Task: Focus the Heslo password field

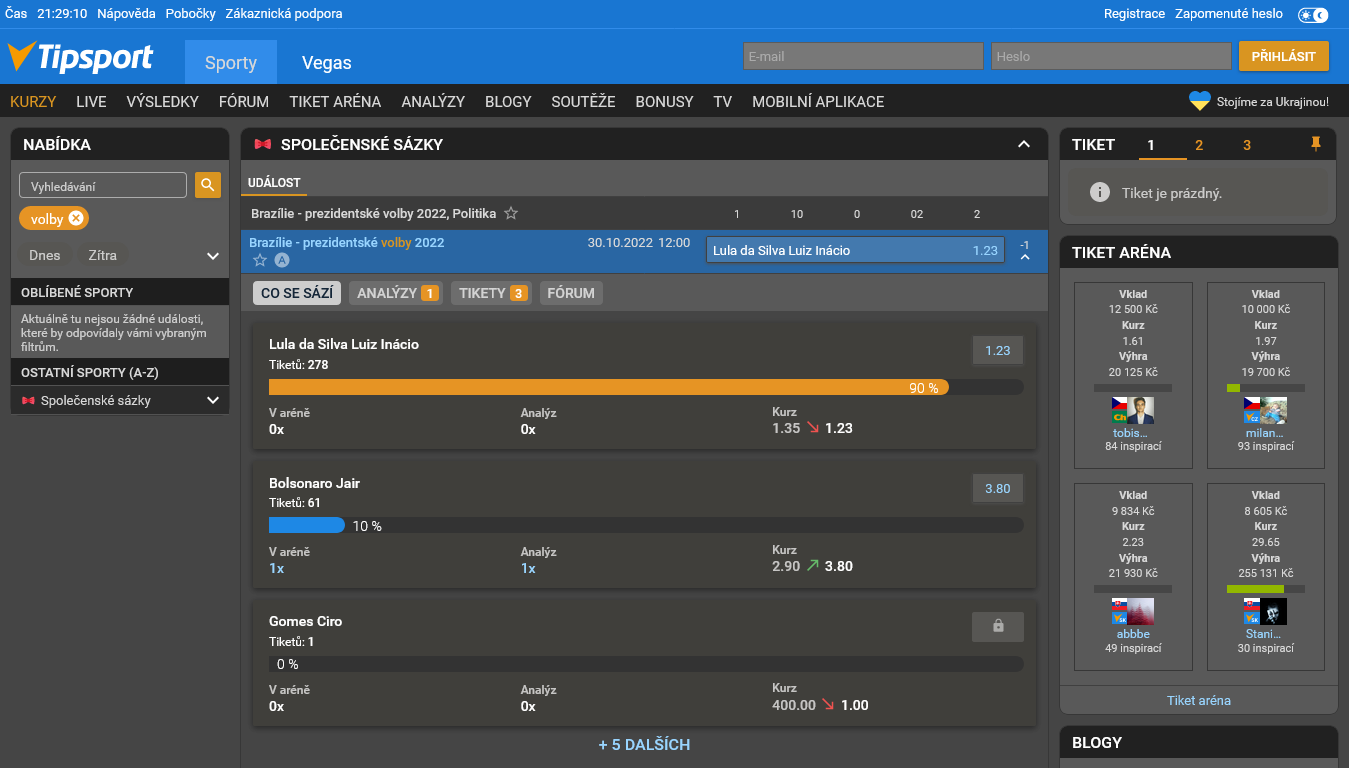Action: (1111, 56)
